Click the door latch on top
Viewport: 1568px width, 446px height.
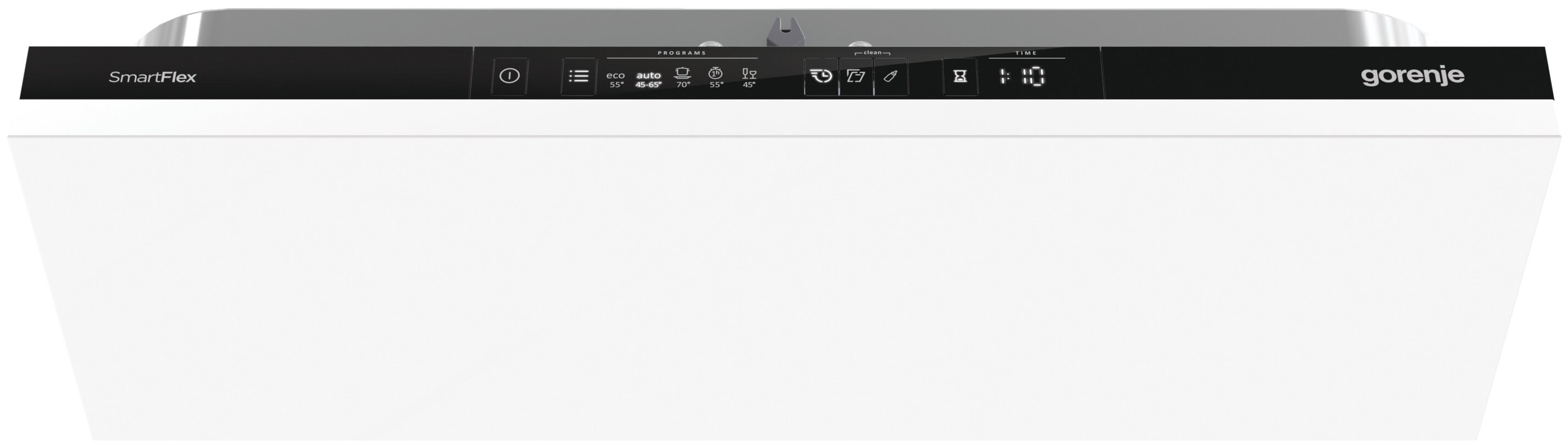785,32
